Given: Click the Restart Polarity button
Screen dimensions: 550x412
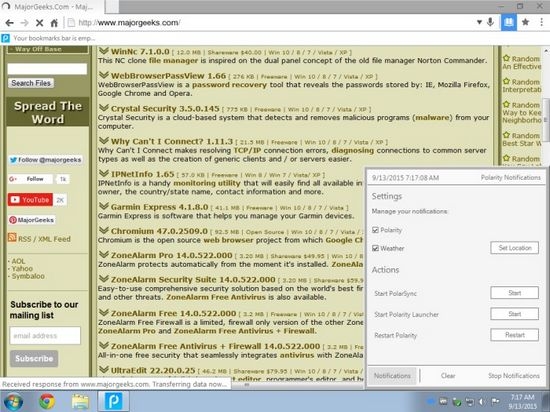Looking at the screenshot, I should coord(515,335).
